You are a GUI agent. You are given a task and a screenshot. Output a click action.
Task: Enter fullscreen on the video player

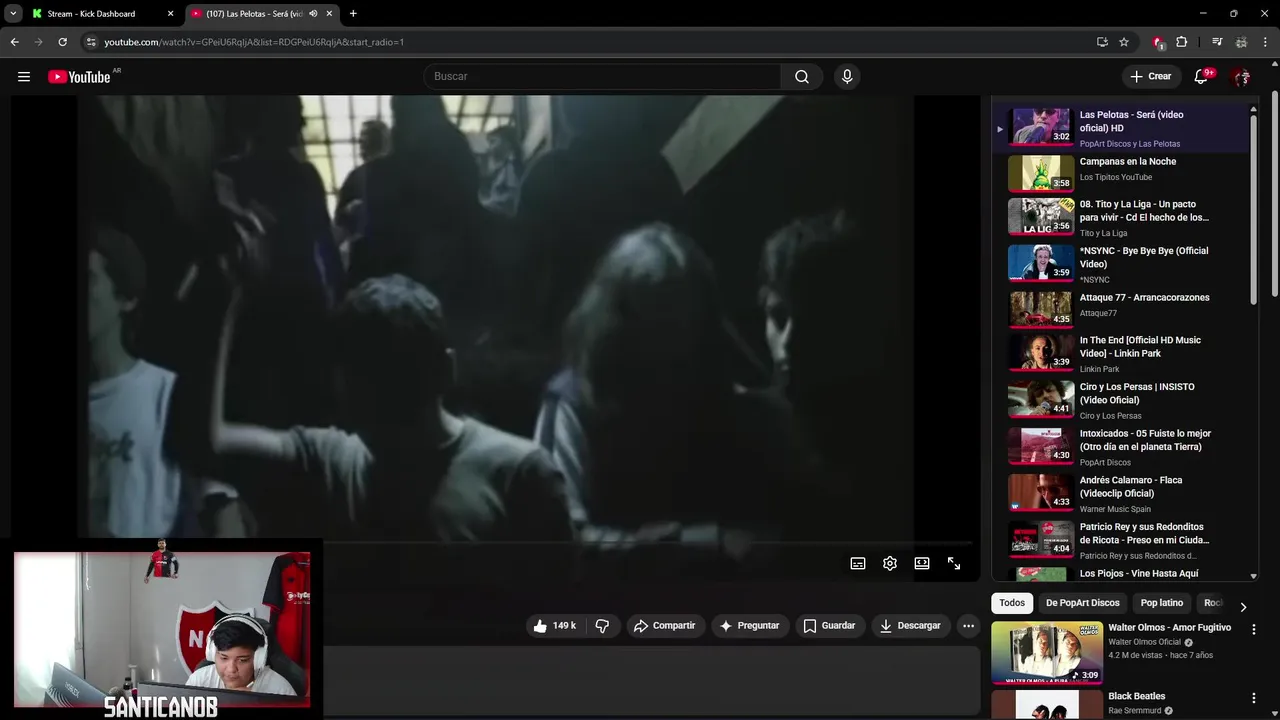click(x=954, y=564)
